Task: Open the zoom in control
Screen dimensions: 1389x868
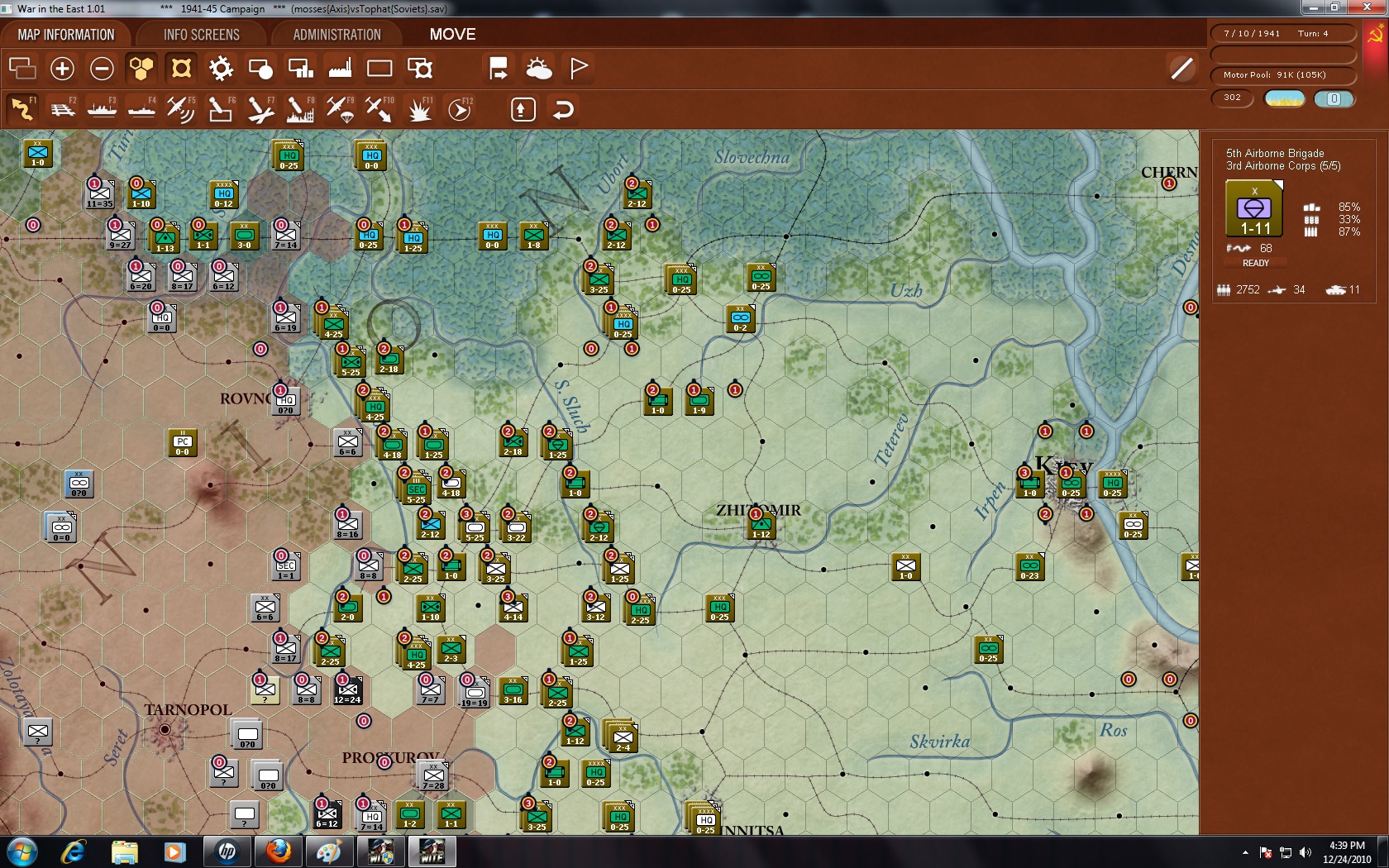Action: pos(62,68)
